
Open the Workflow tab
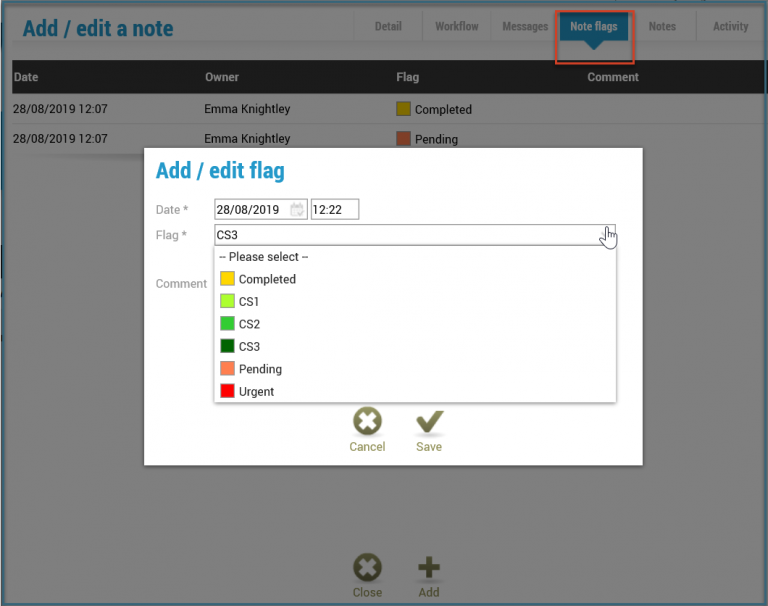coord(456,27)
